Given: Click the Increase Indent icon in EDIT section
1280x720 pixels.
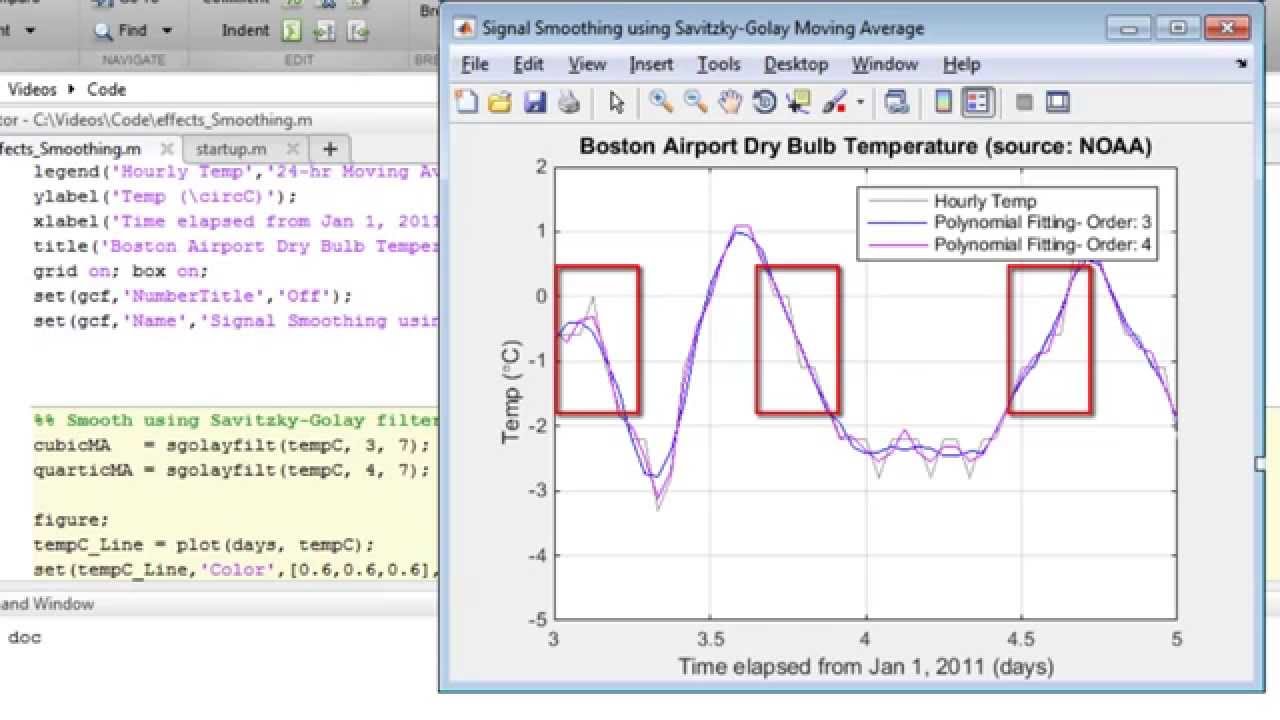Looking at the screenshot, I should (324, 31).
